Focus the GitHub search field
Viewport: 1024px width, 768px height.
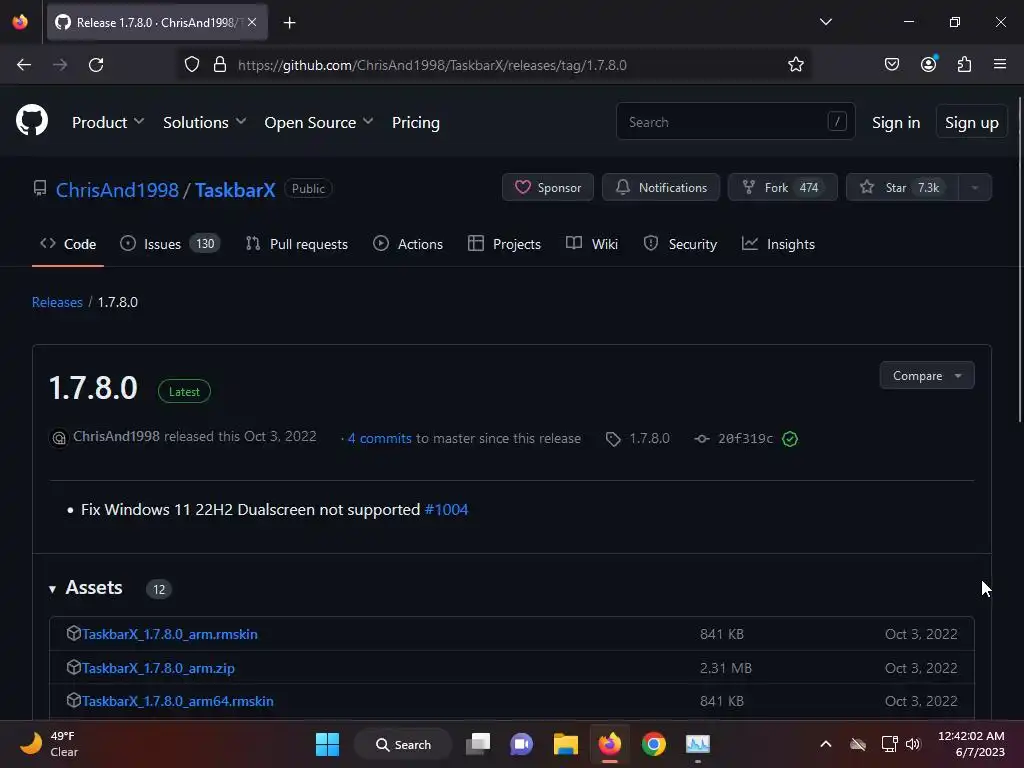click(x=735, y=121)
